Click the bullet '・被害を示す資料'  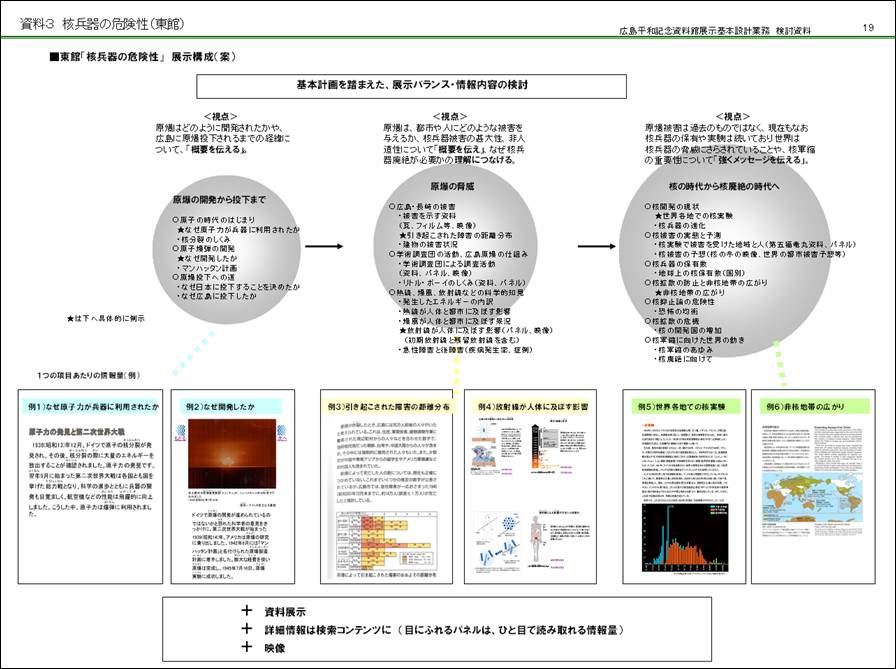(427, 216)
